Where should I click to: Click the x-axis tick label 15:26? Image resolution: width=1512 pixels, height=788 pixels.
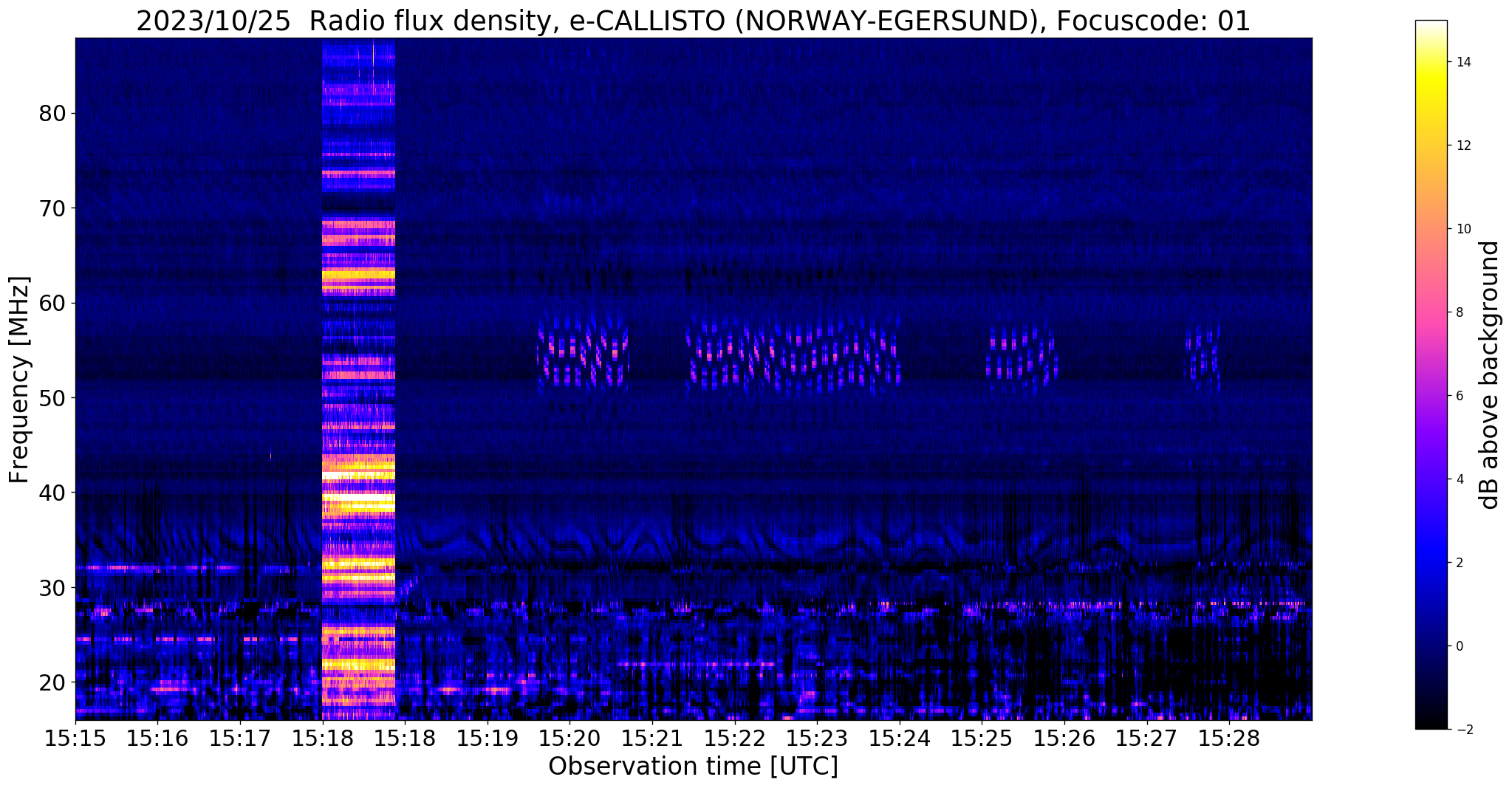(x=1064, y=739)
